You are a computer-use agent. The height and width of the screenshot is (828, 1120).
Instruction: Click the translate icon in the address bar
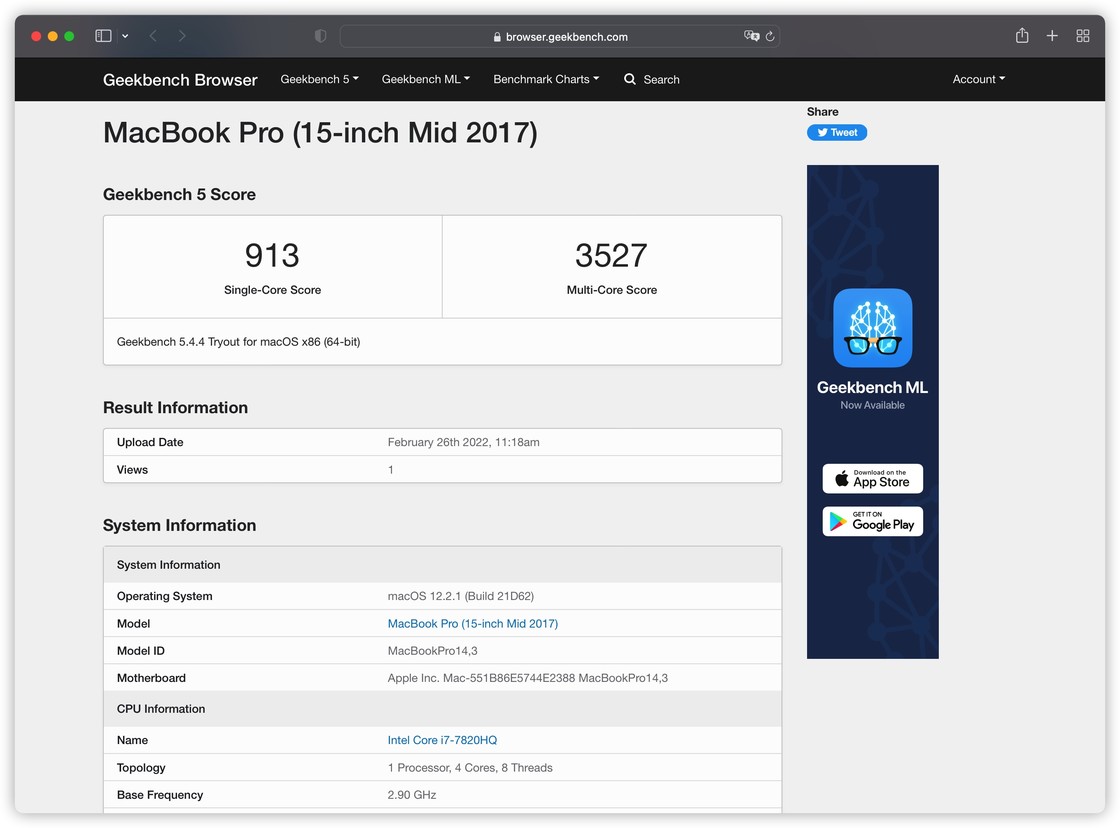pos(751,36)
